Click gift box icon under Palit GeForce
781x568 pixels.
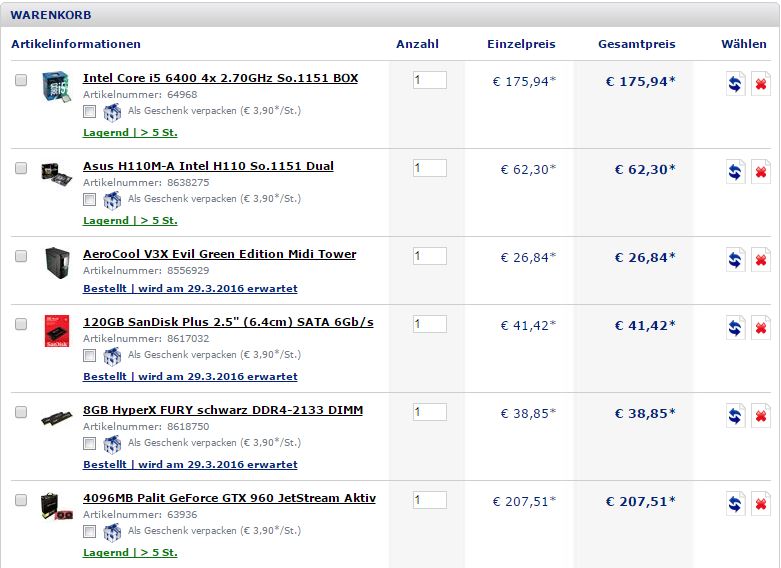tap(112, 532)
